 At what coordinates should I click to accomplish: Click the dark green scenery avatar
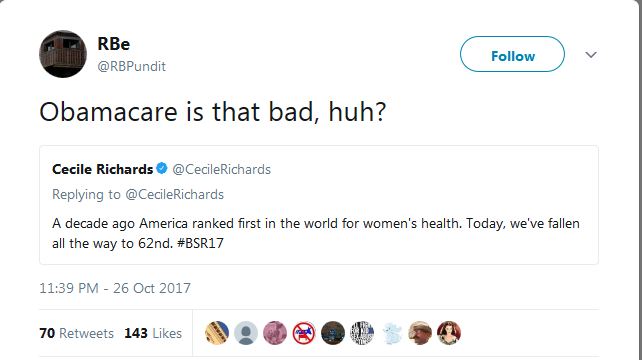pyautogui.click(x=333, y=333)
